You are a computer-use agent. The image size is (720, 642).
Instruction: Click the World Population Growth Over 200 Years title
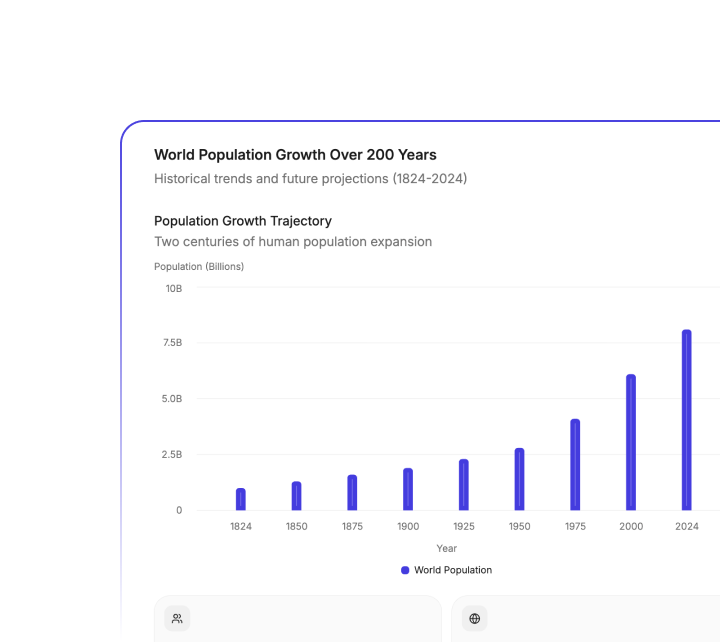295,155
